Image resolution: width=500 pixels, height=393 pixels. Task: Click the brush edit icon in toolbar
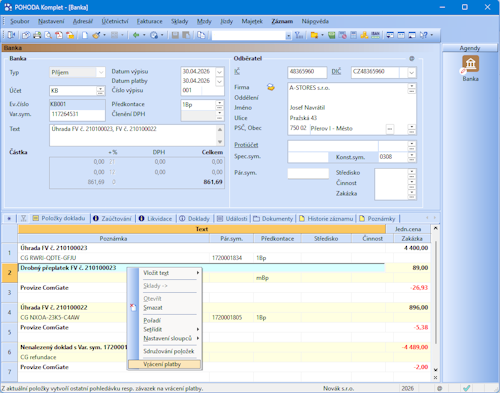coord(96,35)
